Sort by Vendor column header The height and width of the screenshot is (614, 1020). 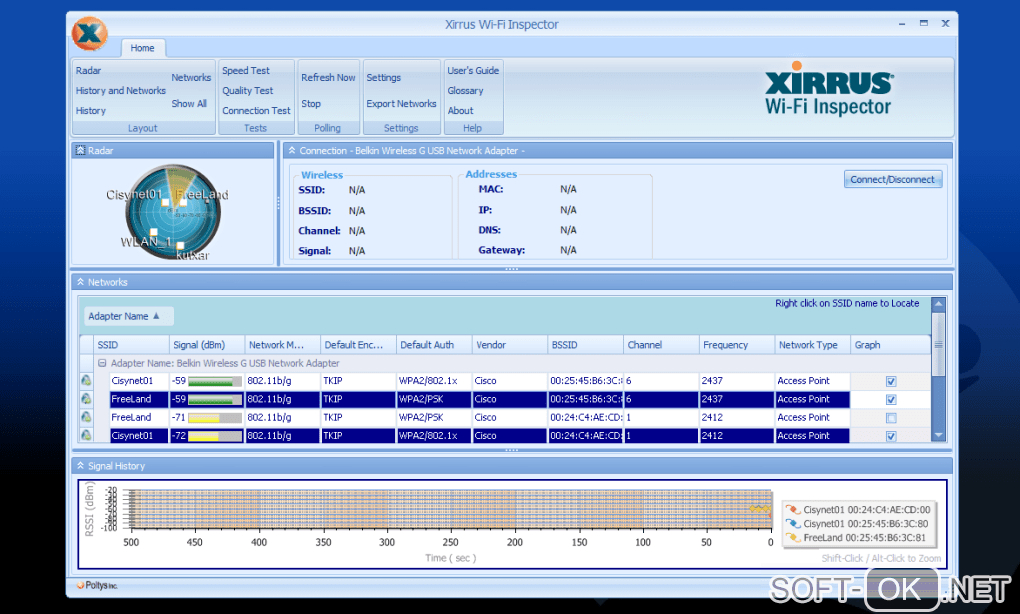pos(509,345)
